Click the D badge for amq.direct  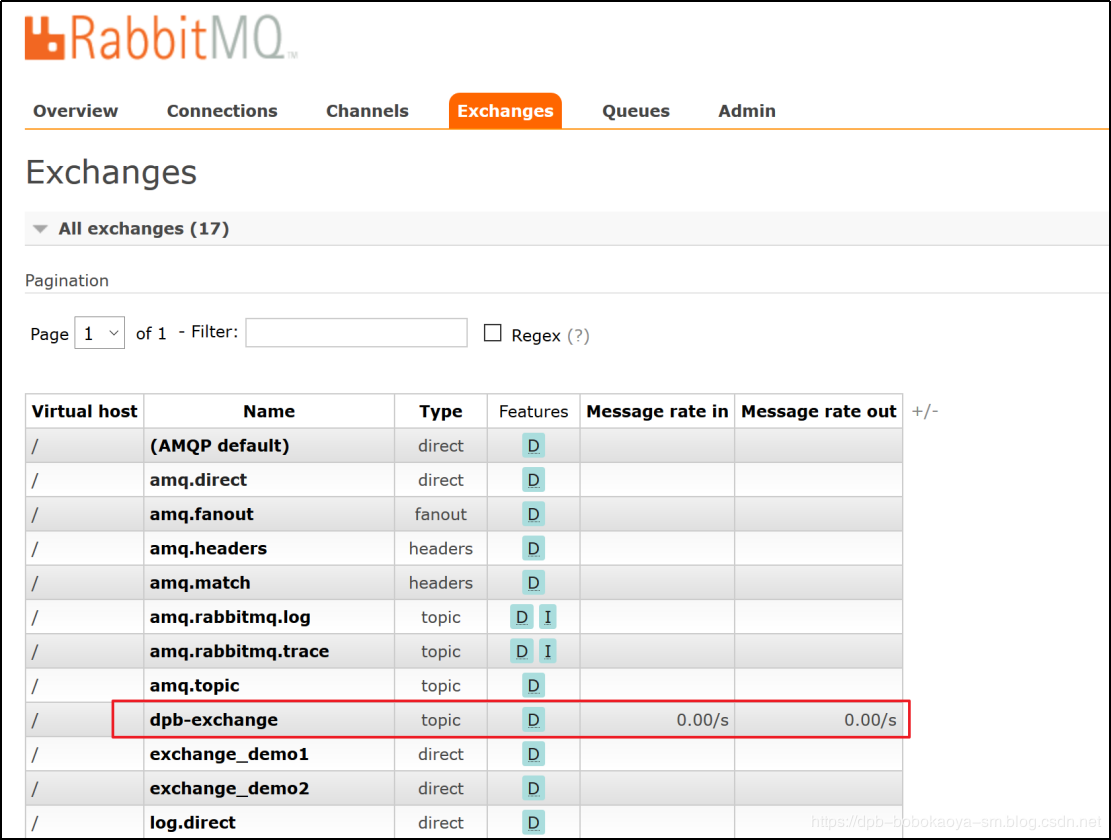coord(534,480)
